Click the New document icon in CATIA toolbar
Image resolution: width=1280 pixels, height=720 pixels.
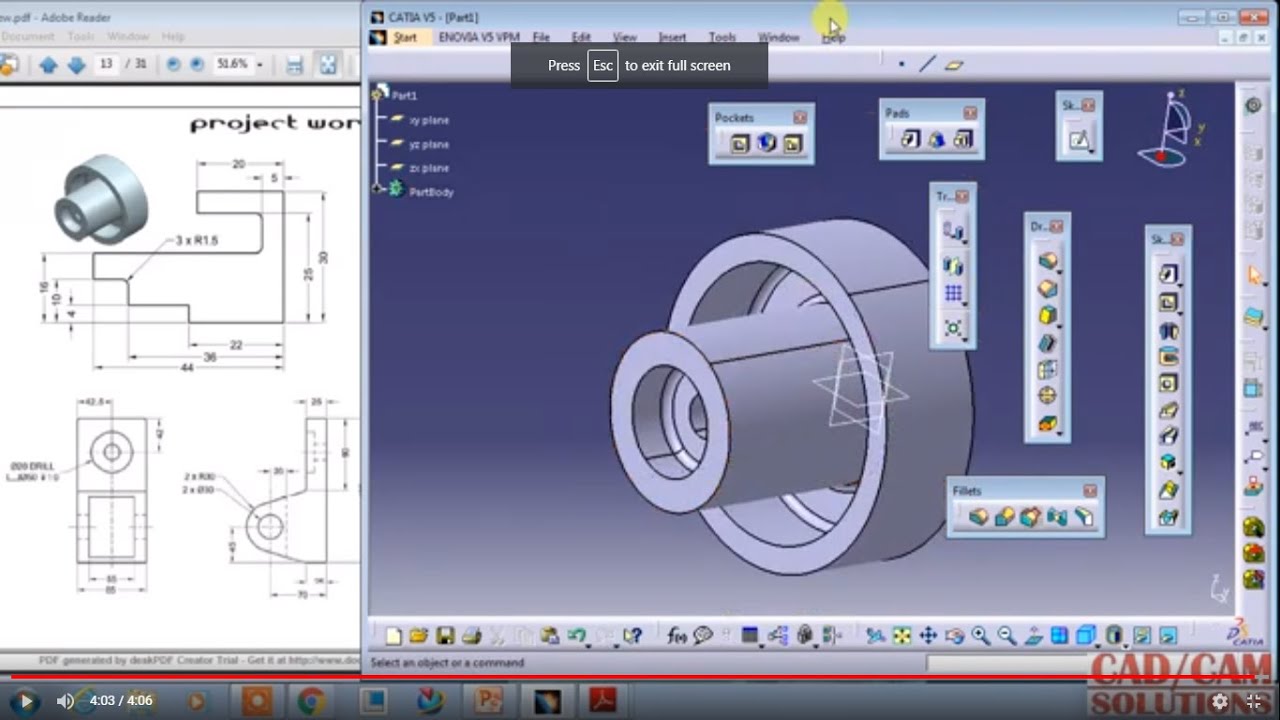click(x=393, y=635)
